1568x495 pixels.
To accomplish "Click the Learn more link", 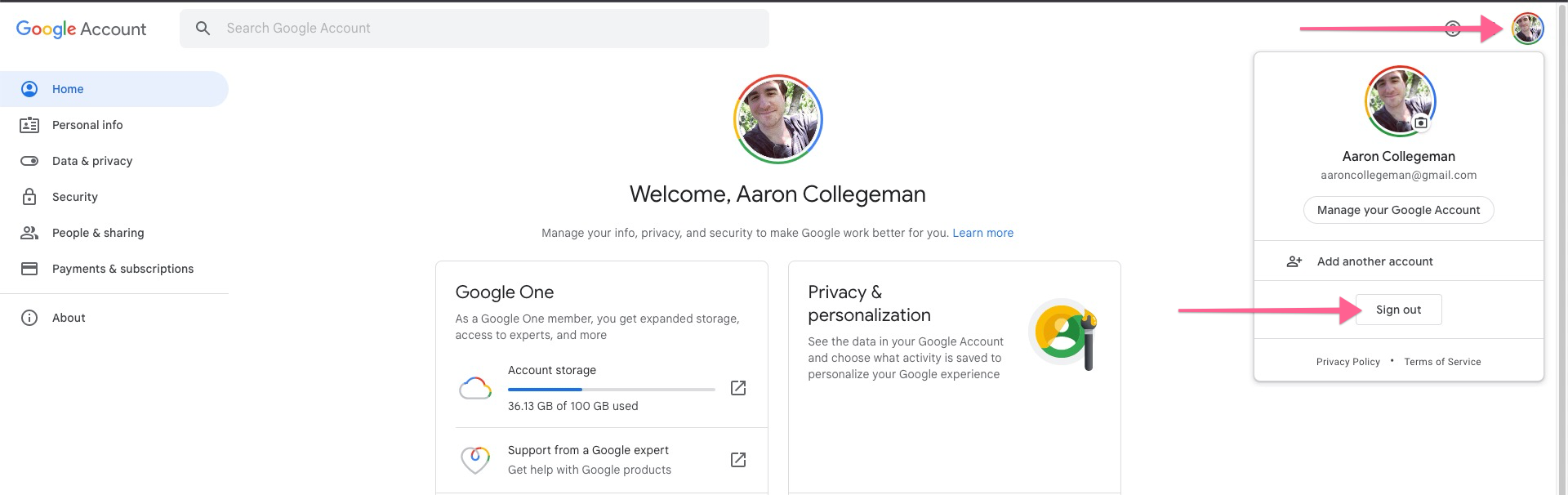I will pos(982,233).
